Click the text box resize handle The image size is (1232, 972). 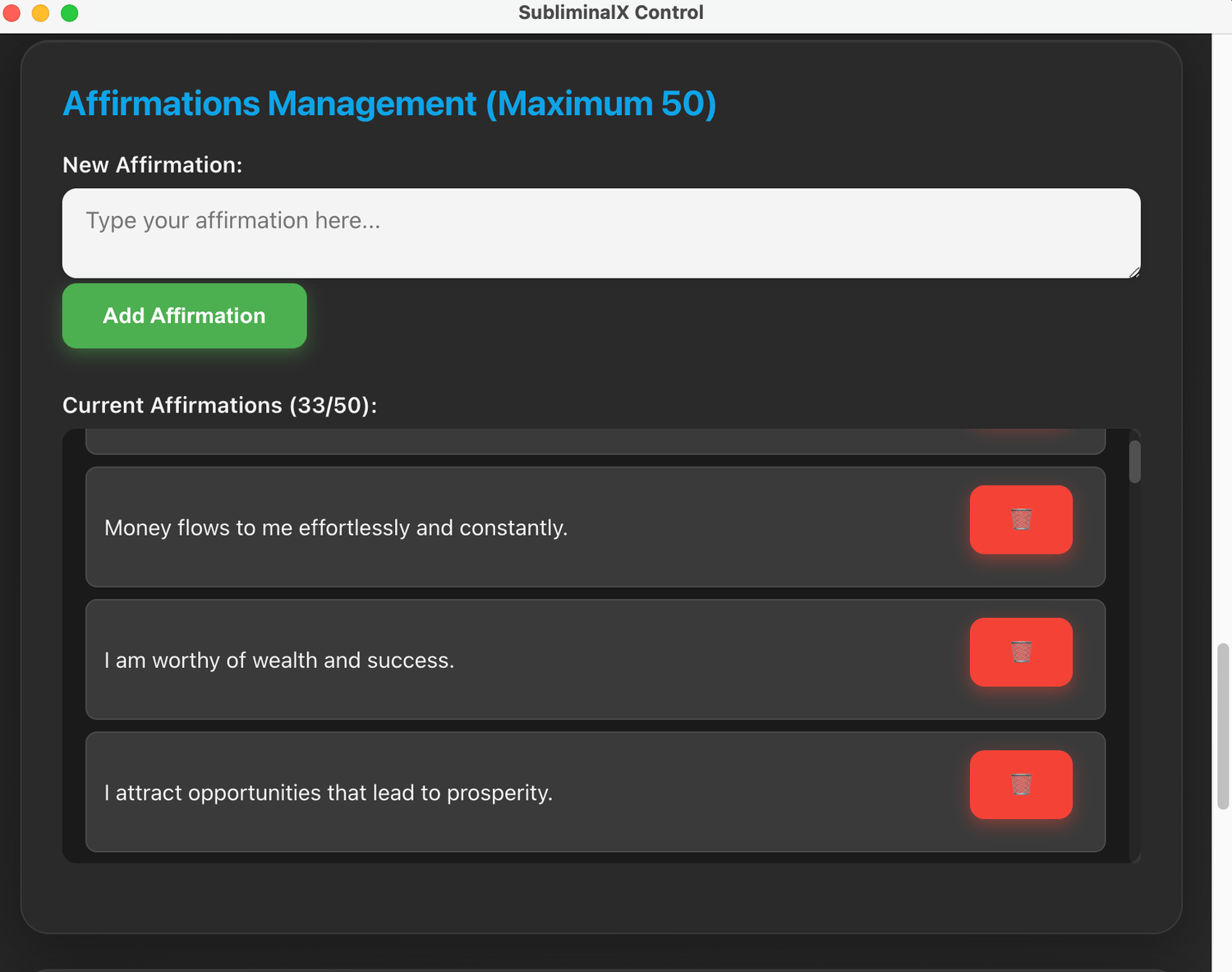click(1134, 272)
